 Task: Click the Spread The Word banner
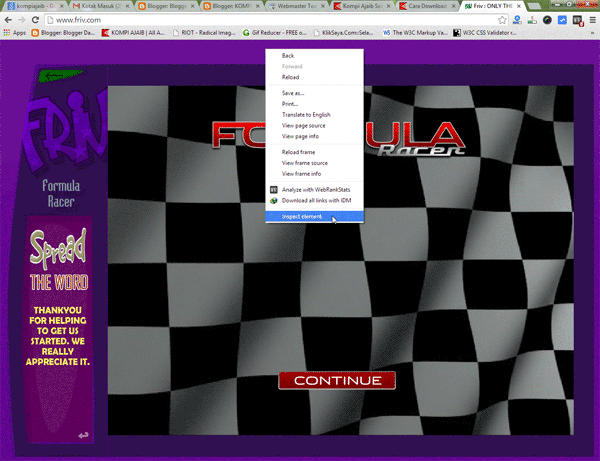[59, 329]
